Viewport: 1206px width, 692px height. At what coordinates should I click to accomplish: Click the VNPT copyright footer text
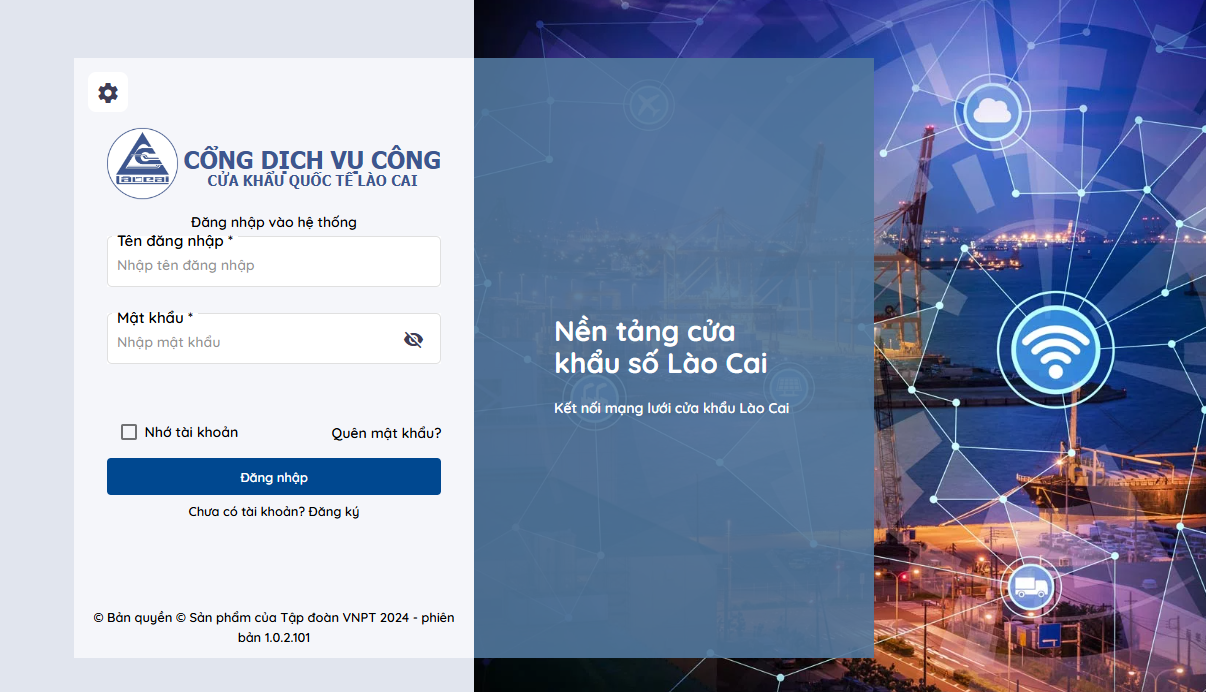pyautogui.click(x=274, y=627)
